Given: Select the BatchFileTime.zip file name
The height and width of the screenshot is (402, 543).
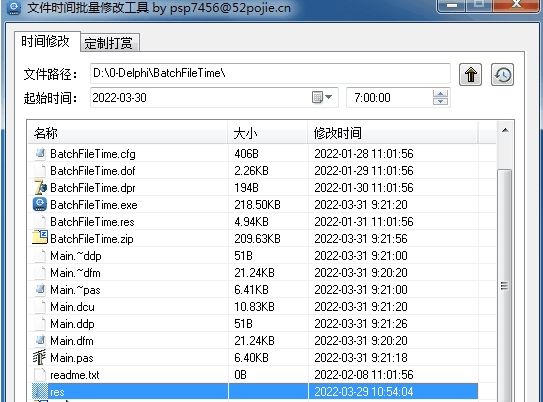Looking at the screenshot, I should (92, 239).
